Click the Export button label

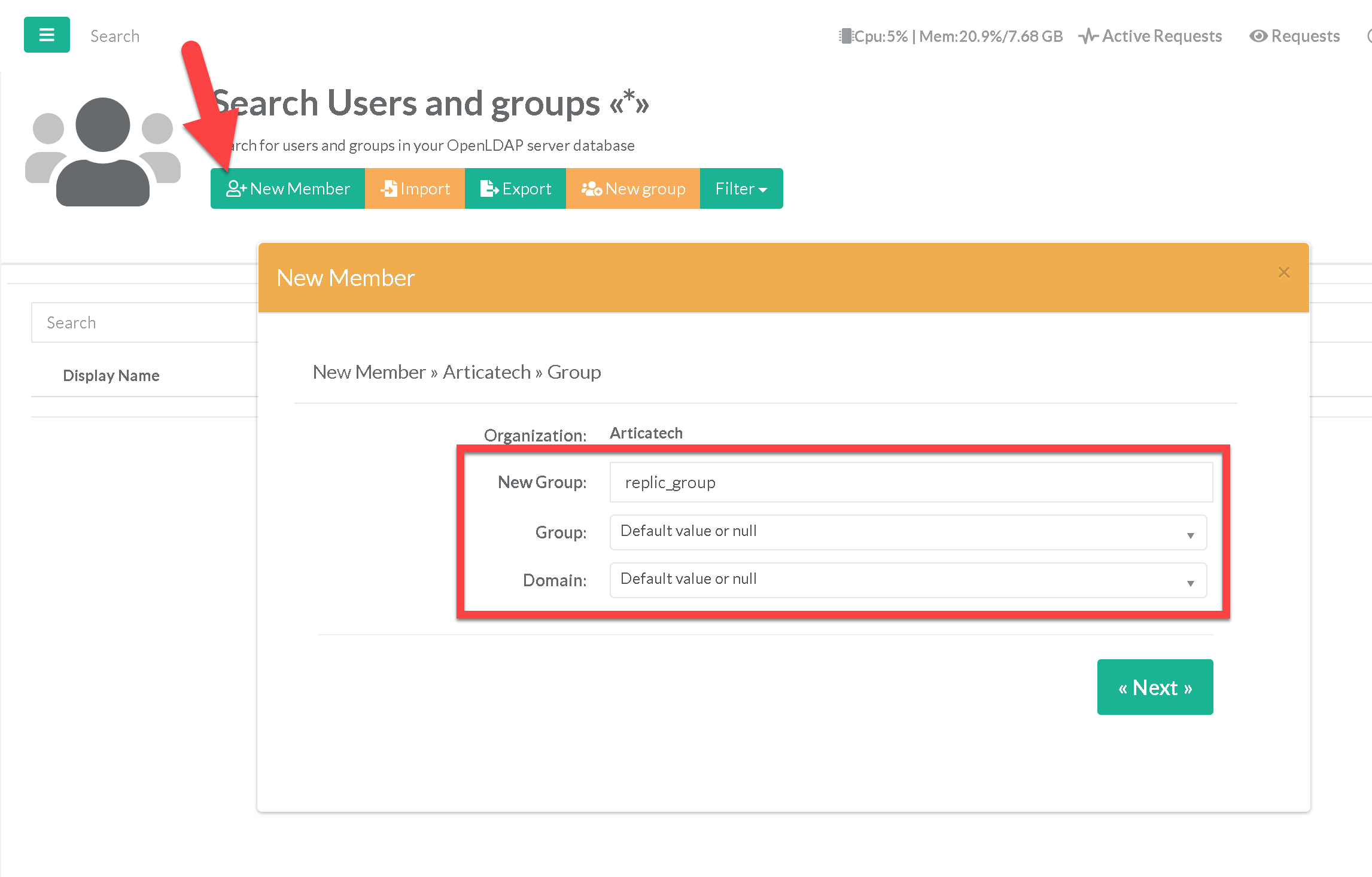pyautogui.click(x=527, y=189)
